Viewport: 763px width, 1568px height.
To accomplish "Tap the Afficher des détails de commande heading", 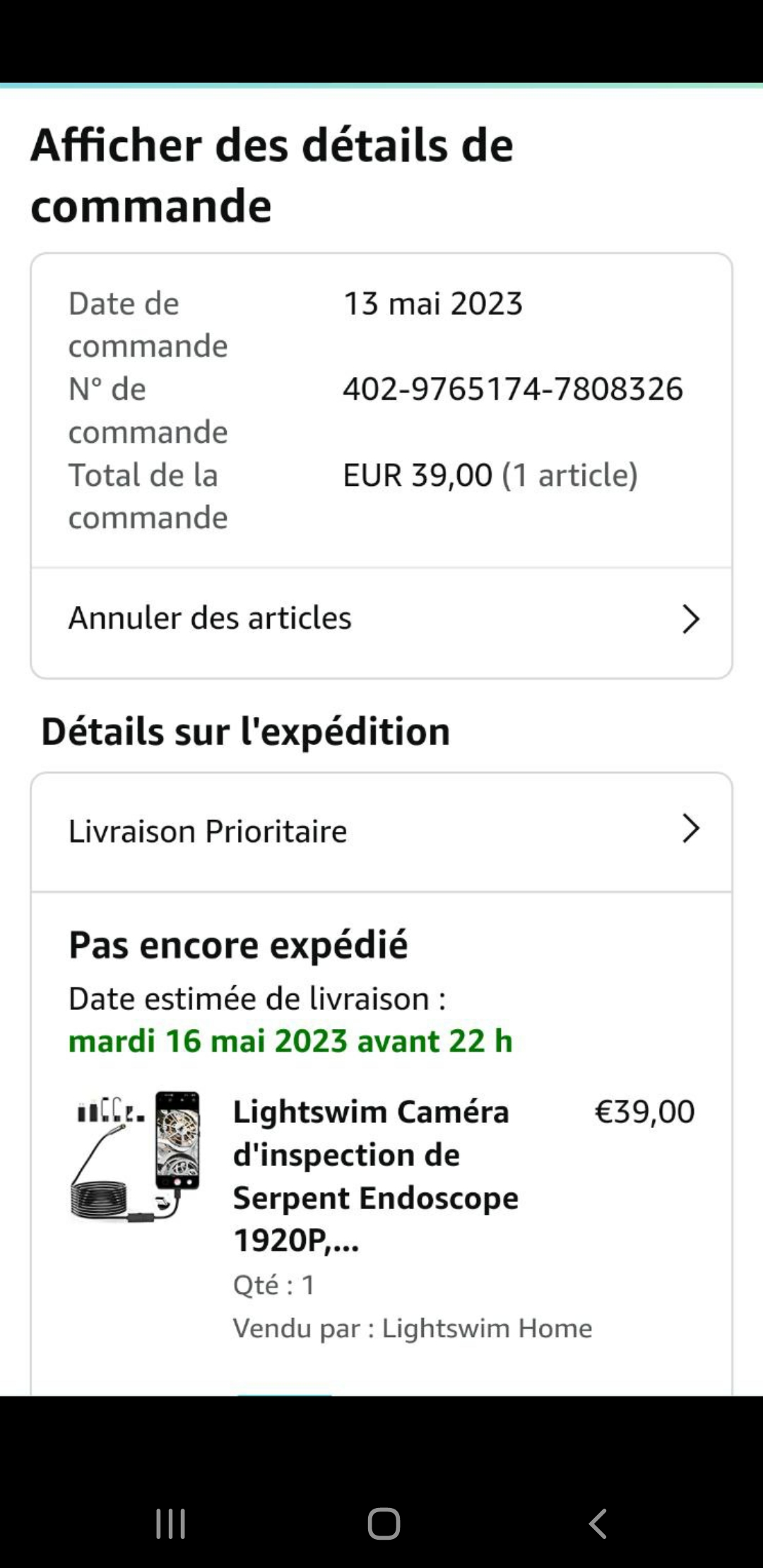I will 272,174.
